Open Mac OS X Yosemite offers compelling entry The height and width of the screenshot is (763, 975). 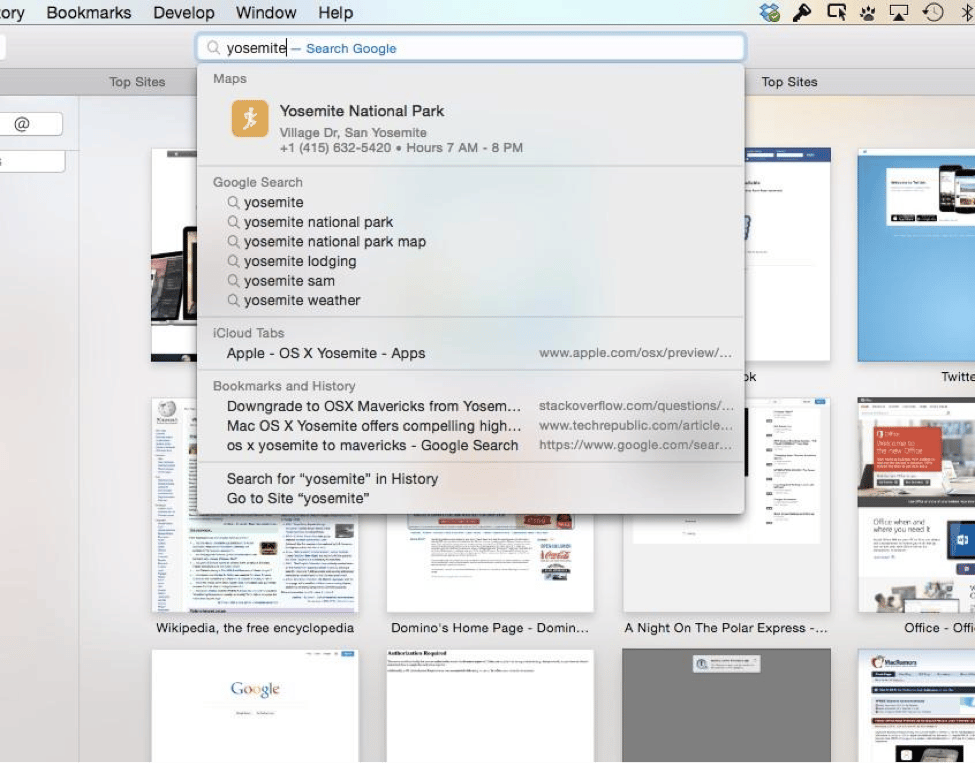(471, 426)
